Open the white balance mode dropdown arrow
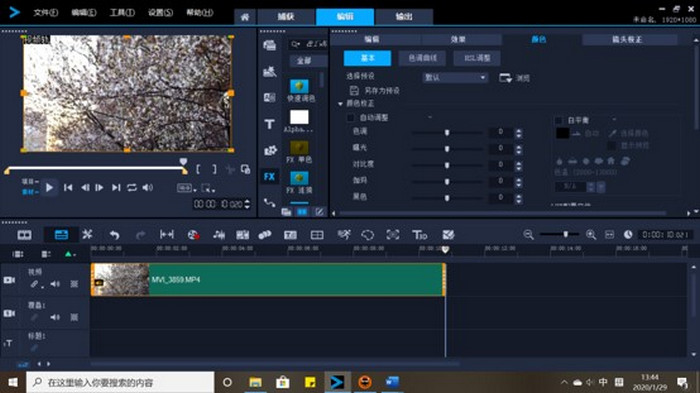The height and width of the screenshot is (393, 700). point(614,120)
